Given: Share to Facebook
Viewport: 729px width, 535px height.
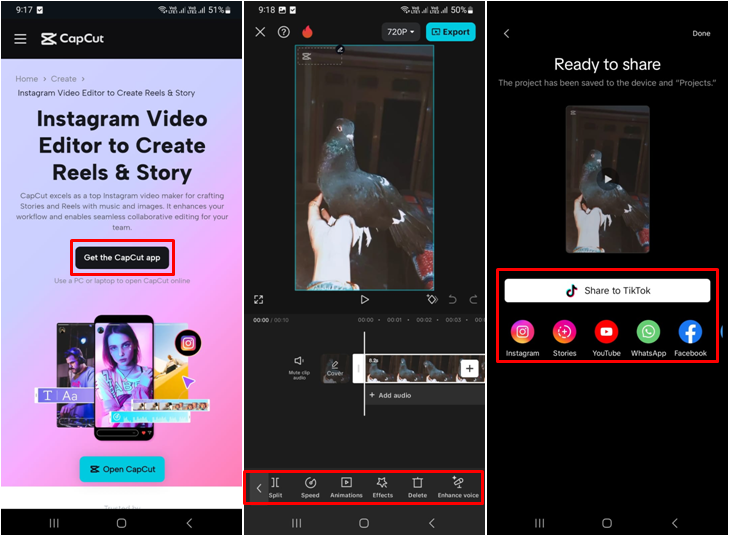Looking at the screenshot, I should [x=690, y=338].
